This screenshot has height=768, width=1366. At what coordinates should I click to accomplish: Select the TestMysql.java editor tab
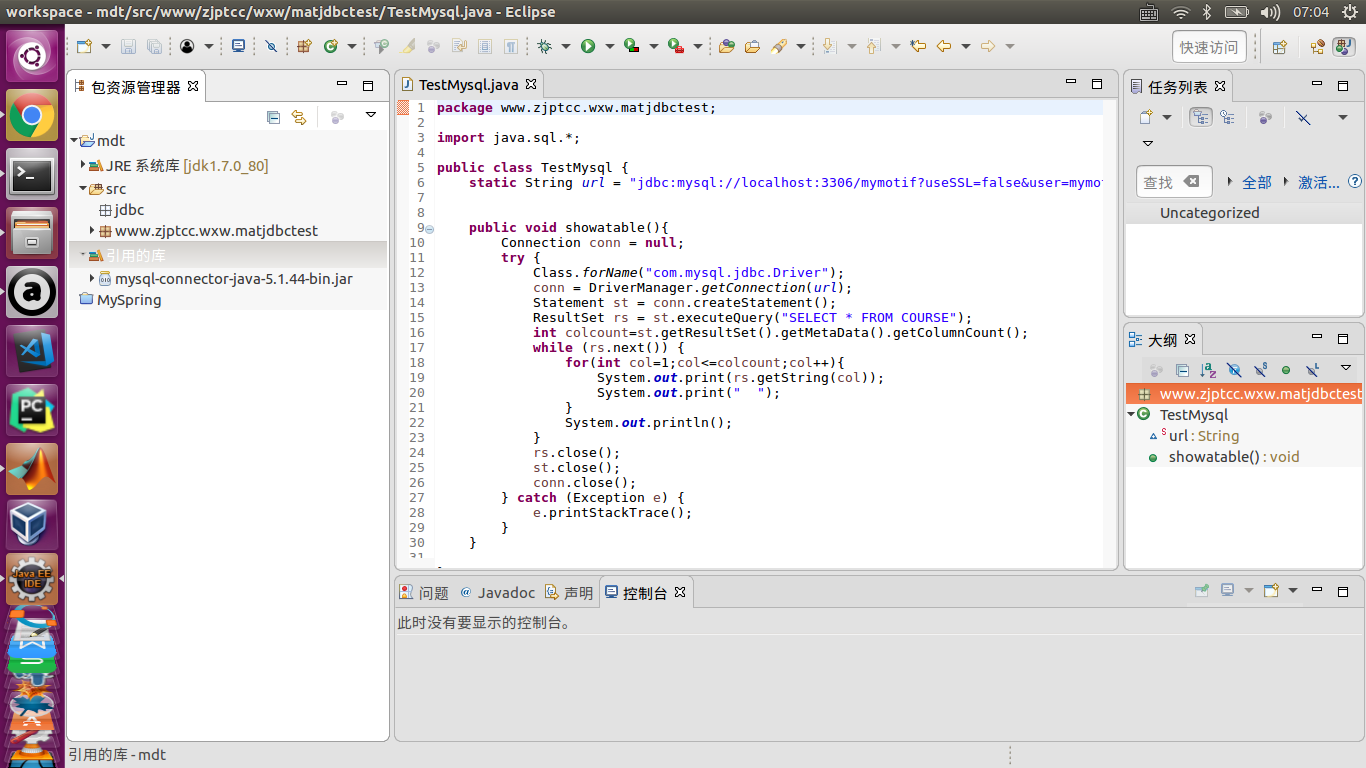pos(468,85)
